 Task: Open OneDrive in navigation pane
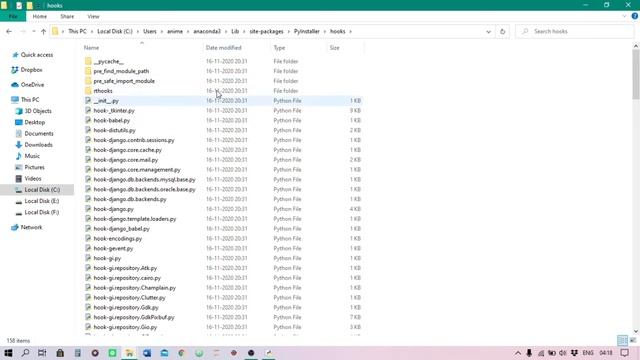pos(32,84)
